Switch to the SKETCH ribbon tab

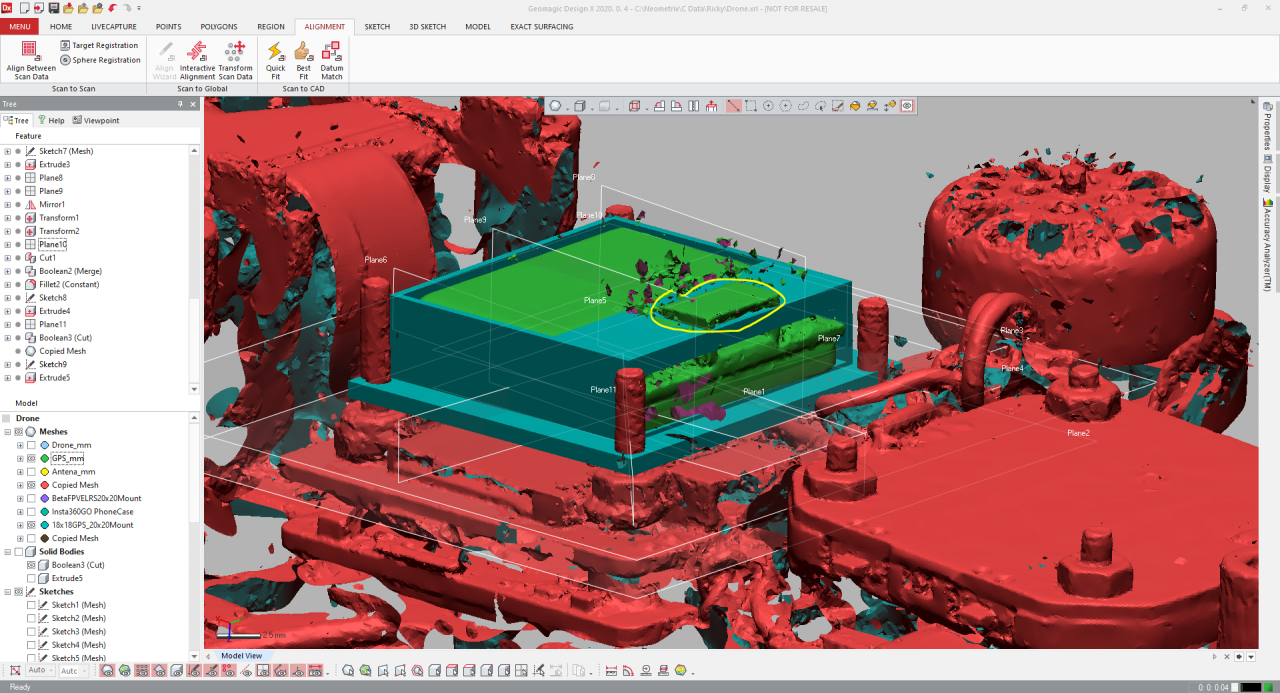coord(377,27)
